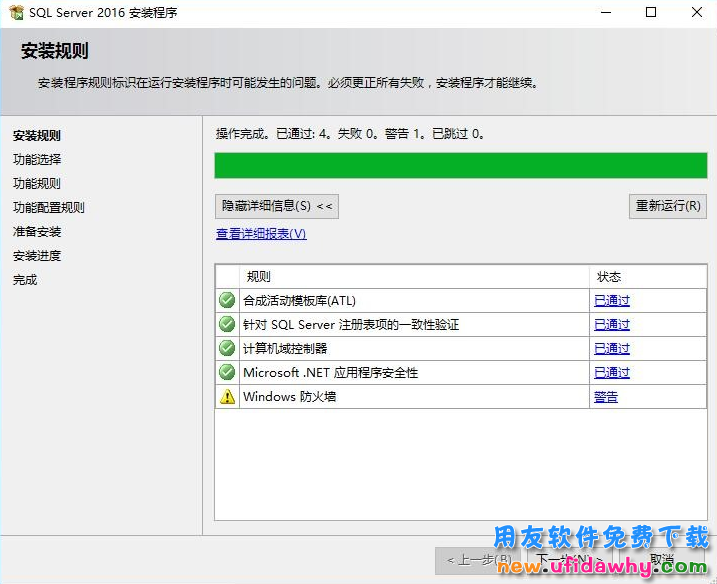Select 功能选择 step in left sidebar

point(37,160)
